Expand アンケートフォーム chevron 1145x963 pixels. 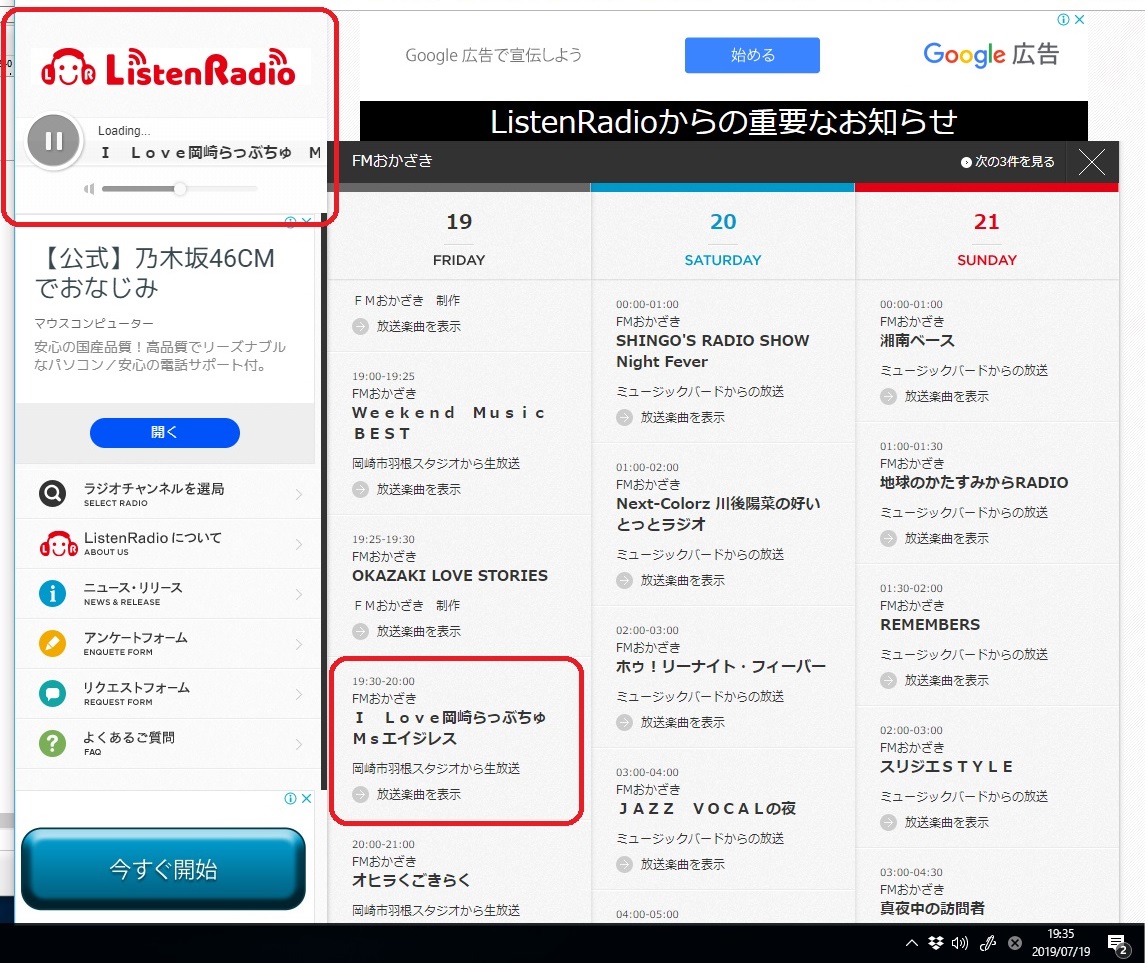pyautogui.click(x=299, y=644)
